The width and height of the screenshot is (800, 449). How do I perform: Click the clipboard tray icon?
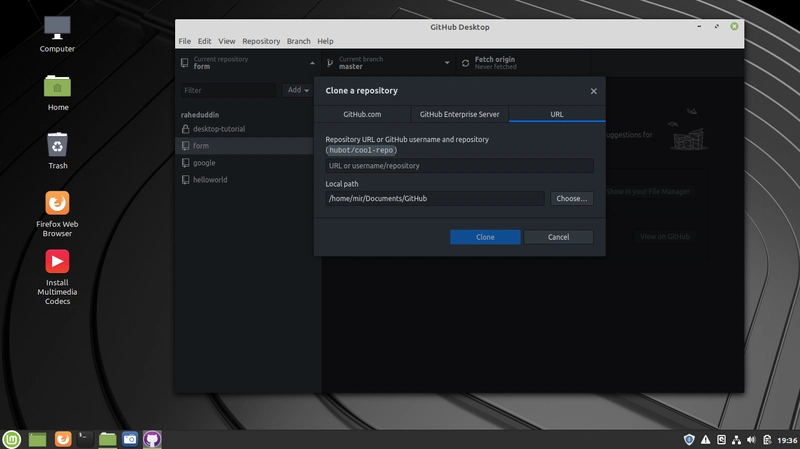pos(767,440)
